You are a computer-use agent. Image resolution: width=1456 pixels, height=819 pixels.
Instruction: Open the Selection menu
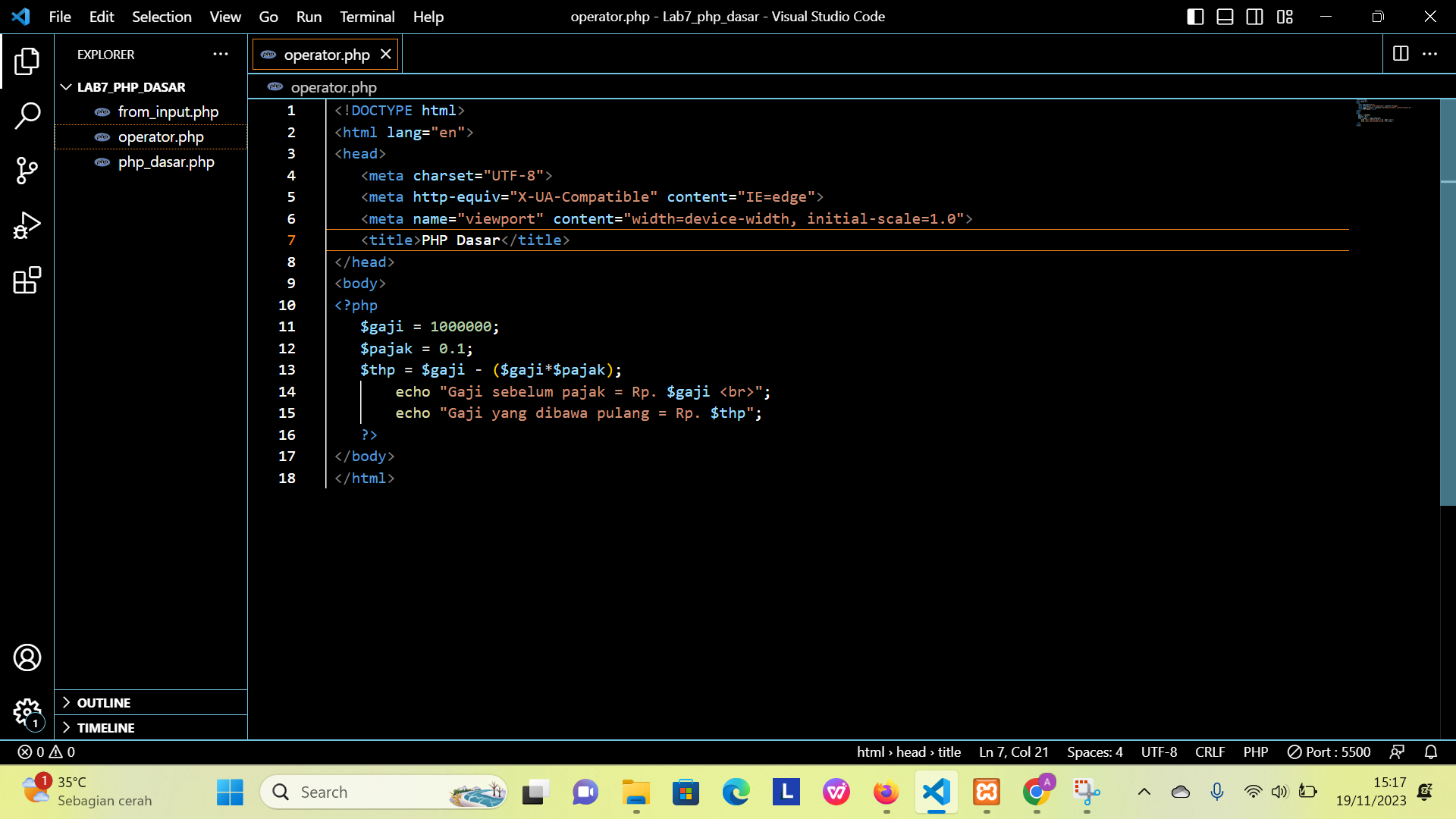162,17
